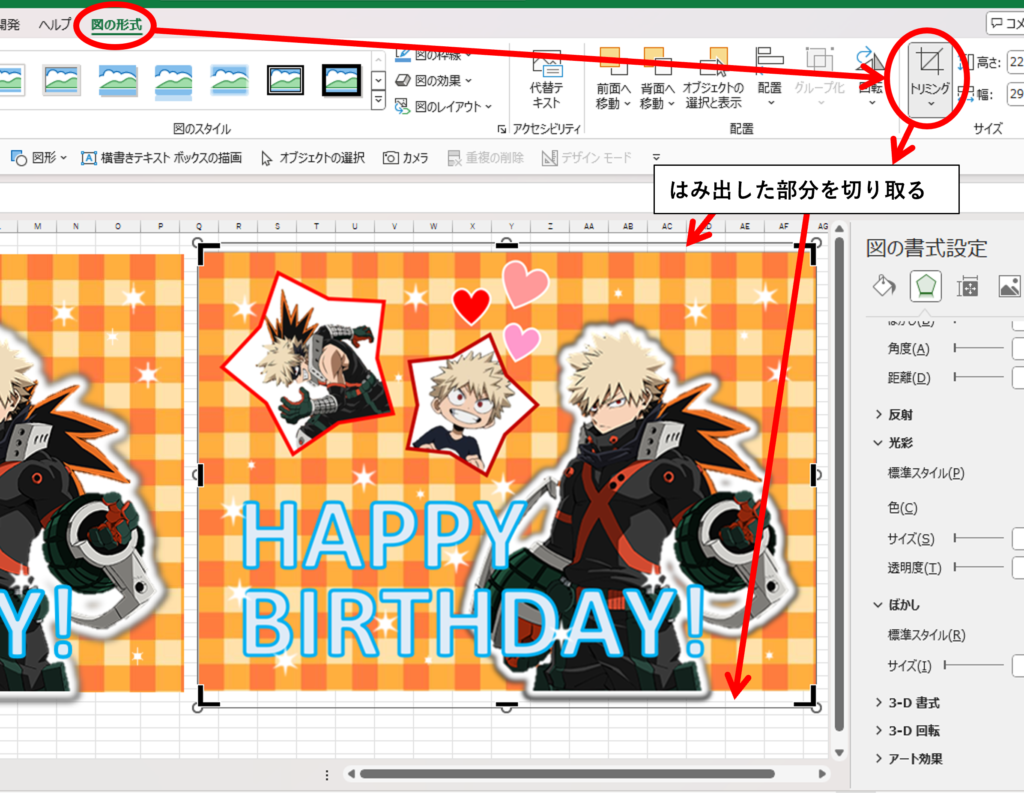Viewport: 1024px width, 793px height.
Task: Apply the double black frame picture style
Action: (285, 80)
